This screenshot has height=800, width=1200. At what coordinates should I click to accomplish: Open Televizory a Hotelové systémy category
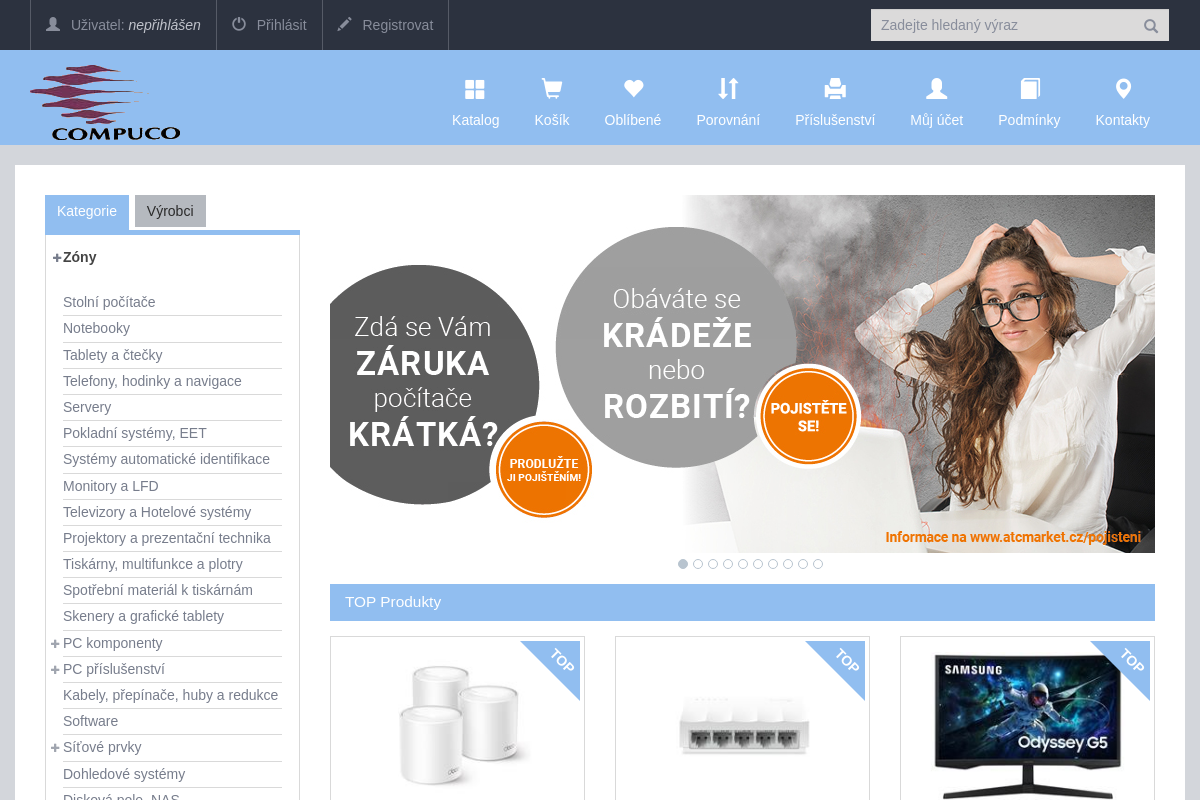[157, 512]
